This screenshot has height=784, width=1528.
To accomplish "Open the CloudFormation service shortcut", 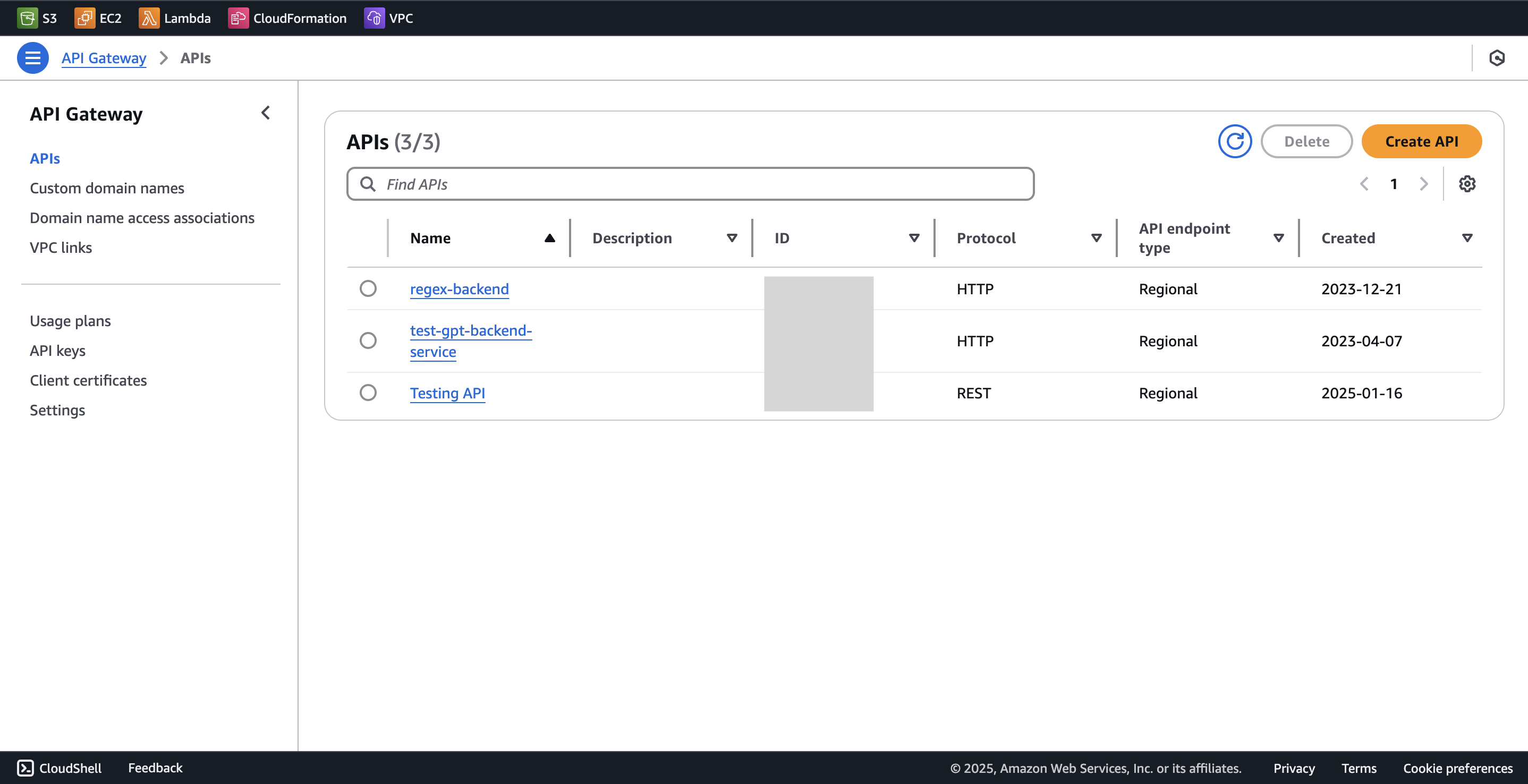I will (287, 18).
